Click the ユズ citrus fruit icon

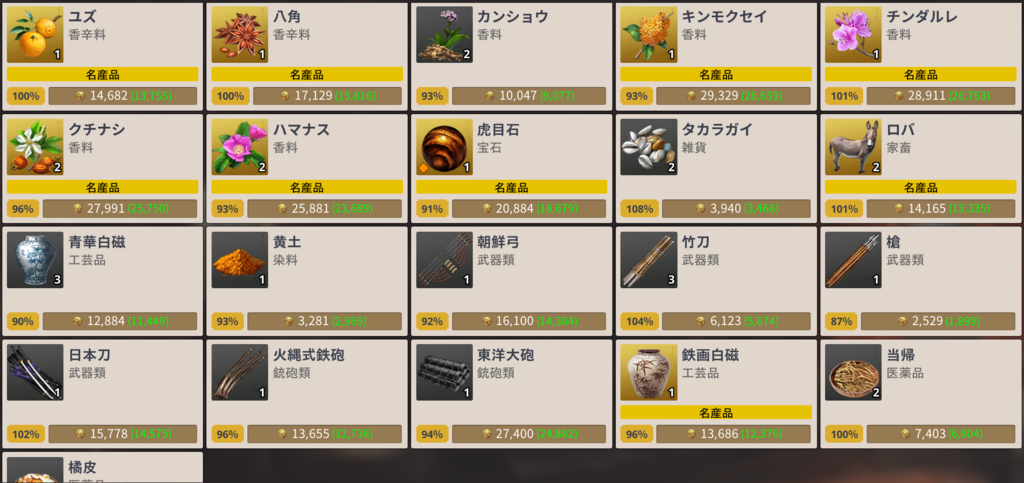[x=35, y=35]
